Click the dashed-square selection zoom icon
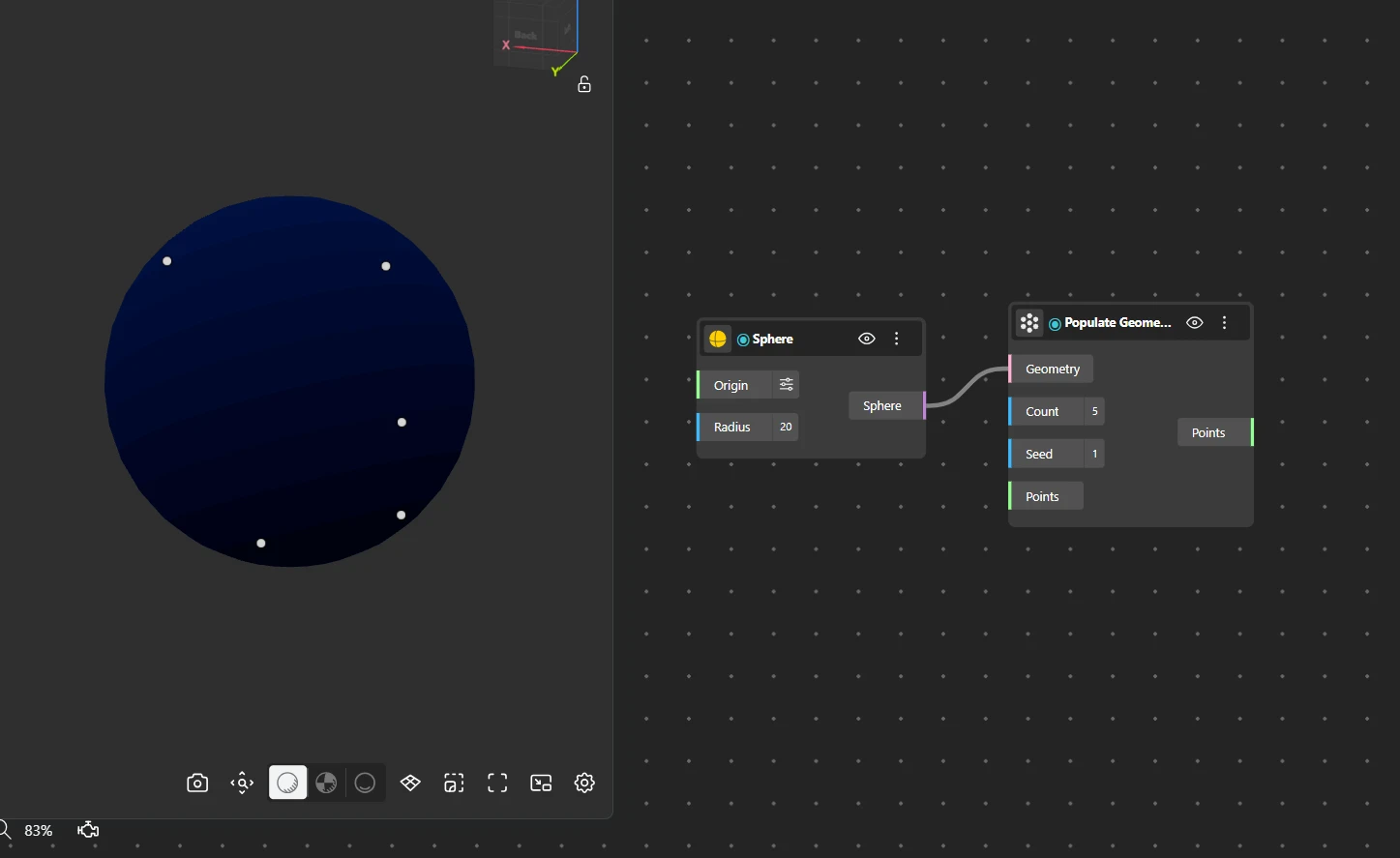This screenshot has width=1400, height=858. [x=454, y=783]
